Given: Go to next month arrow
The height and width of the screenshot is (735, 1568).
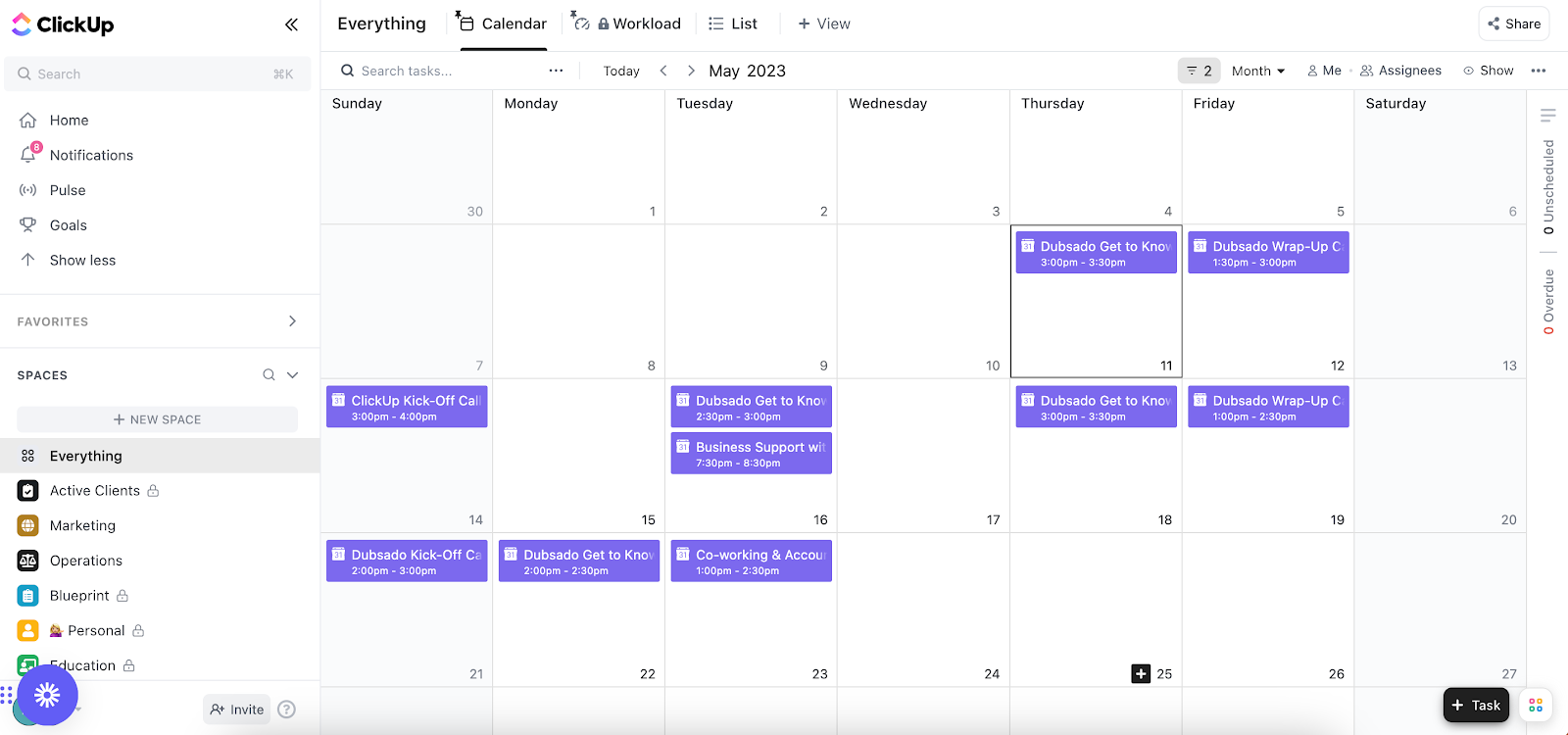Looking at the screenshot, I should click(x=691, y=71).
